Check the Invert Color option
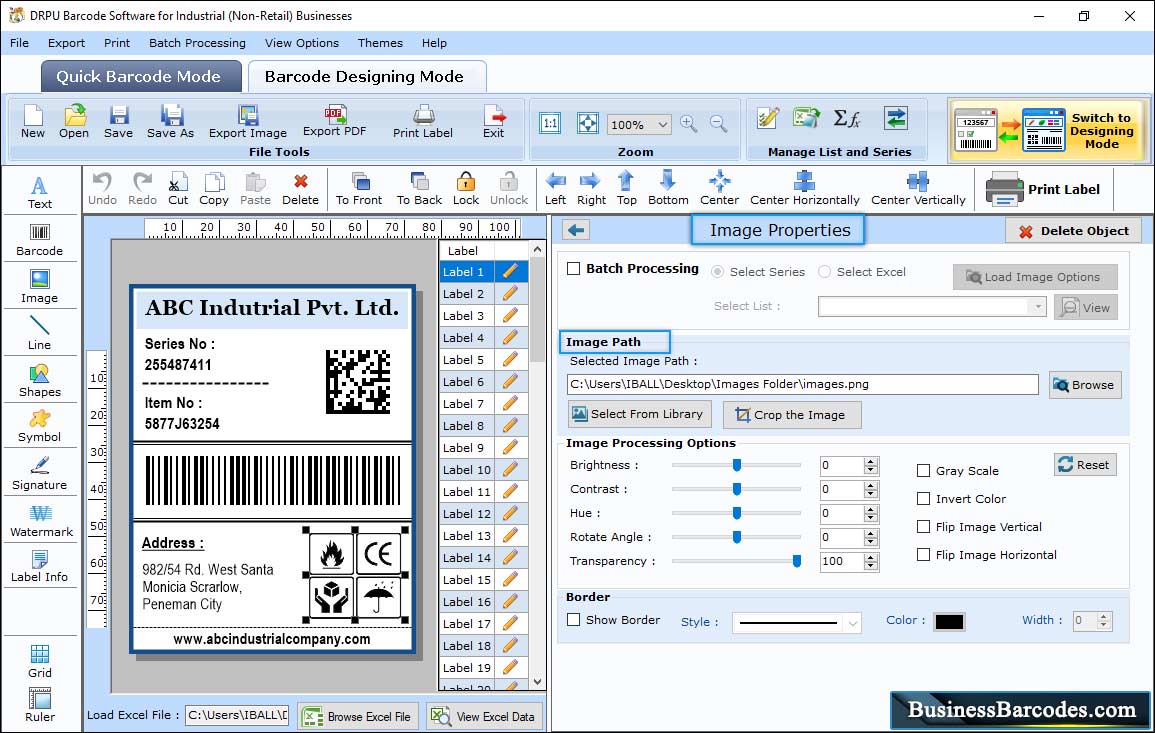 tap(923, 499)
